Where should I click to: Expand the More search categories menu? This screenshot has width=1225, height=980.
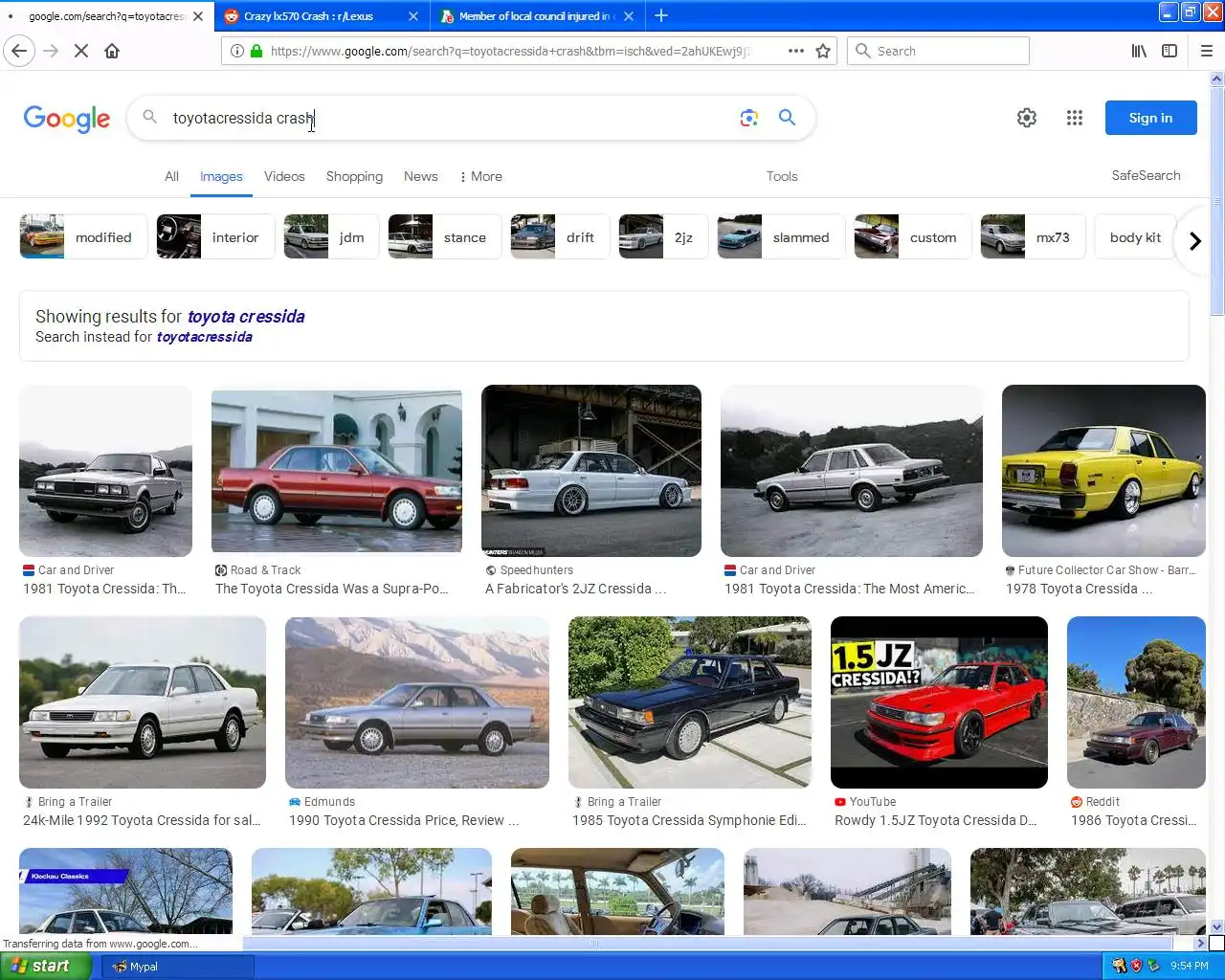coord(481,176)
